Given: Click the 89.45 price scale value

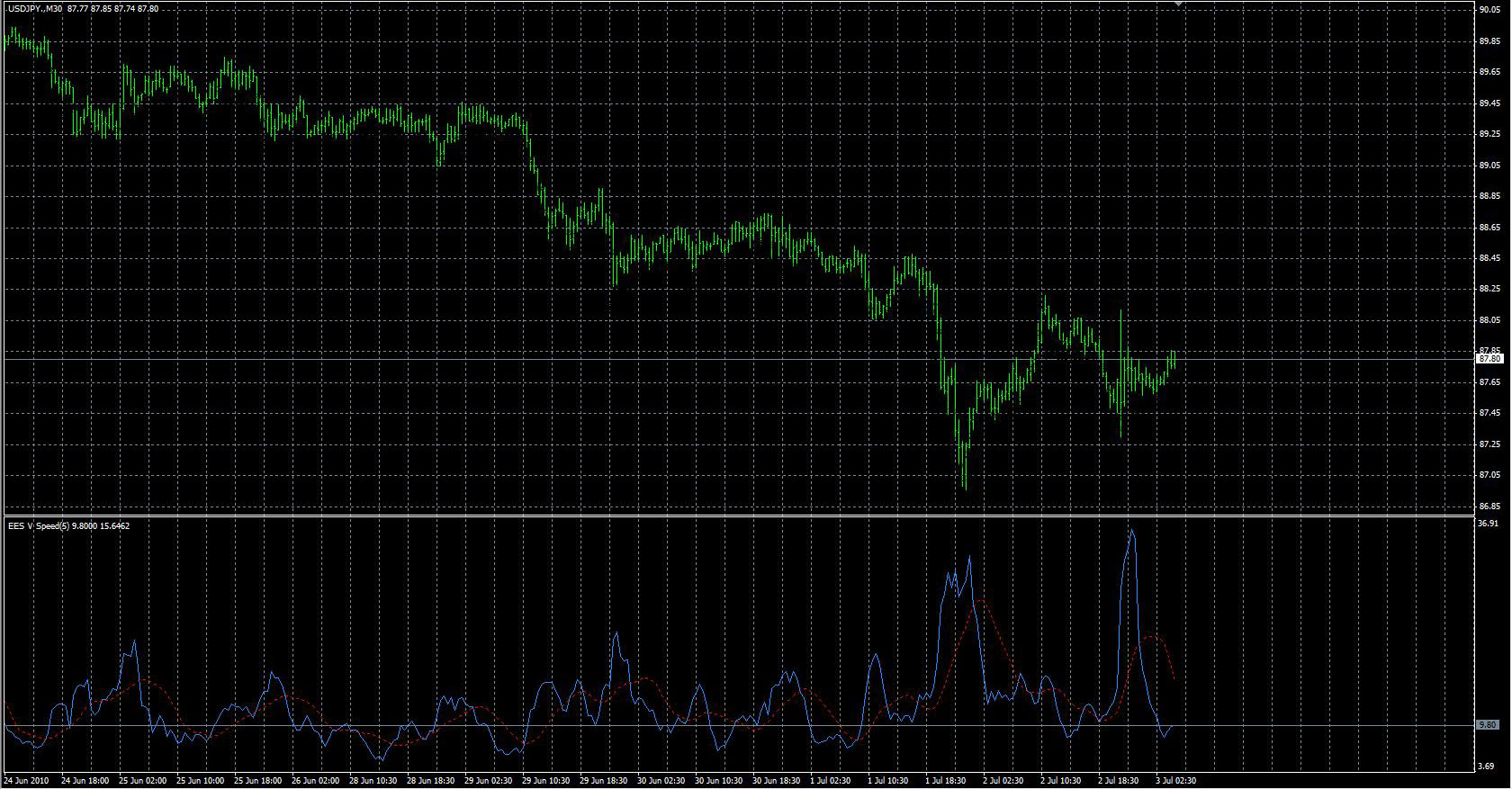Looking at the screenshot, I should 1489,103.
